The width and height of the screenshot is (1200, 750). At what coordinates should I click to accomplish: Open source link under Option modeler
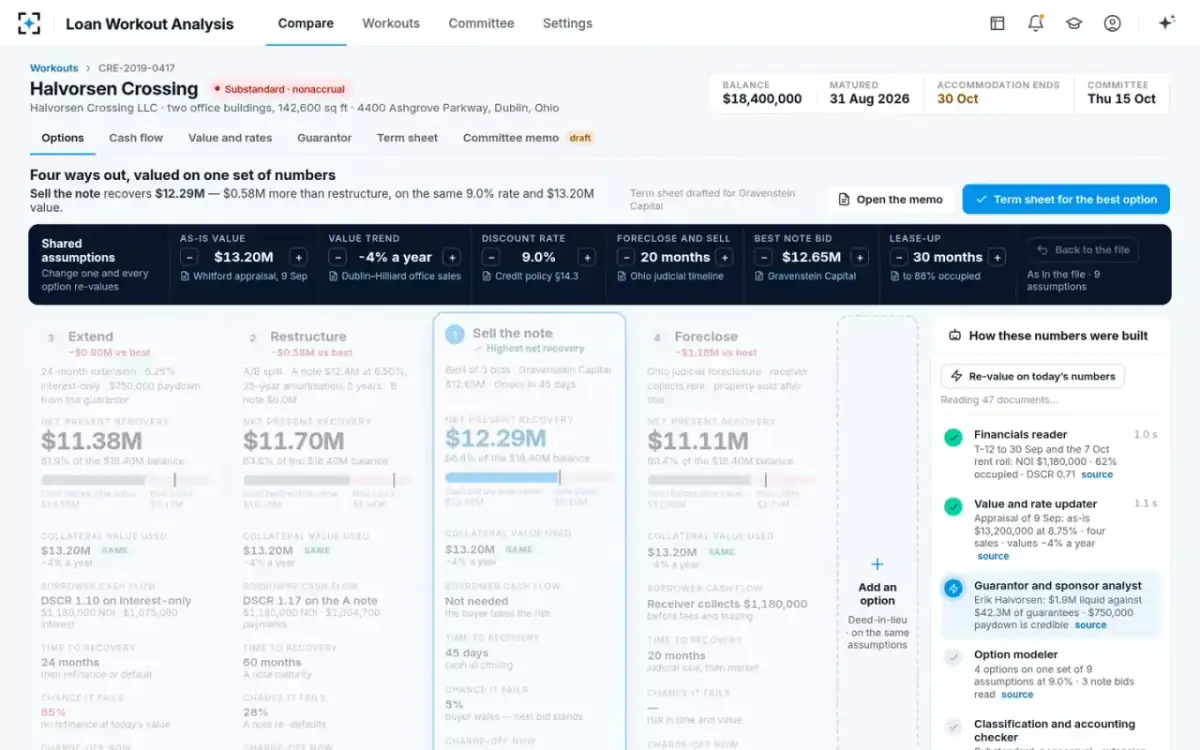(x=1017, y=695)
